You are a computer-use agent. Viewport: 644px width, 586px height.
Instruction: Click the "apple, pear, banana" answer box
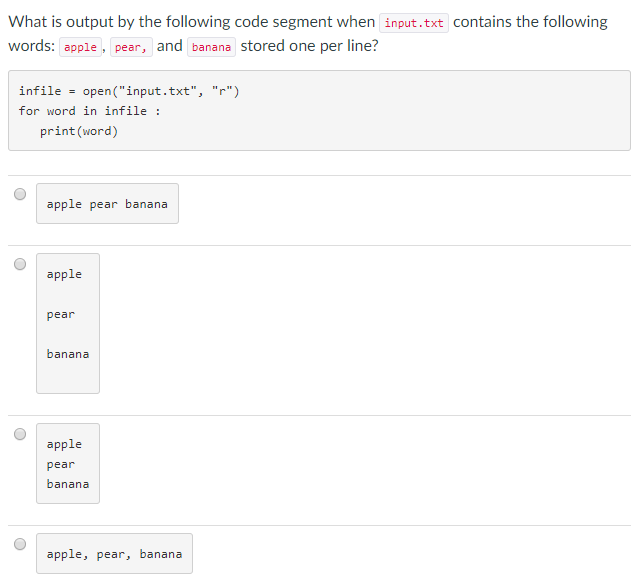114,554
